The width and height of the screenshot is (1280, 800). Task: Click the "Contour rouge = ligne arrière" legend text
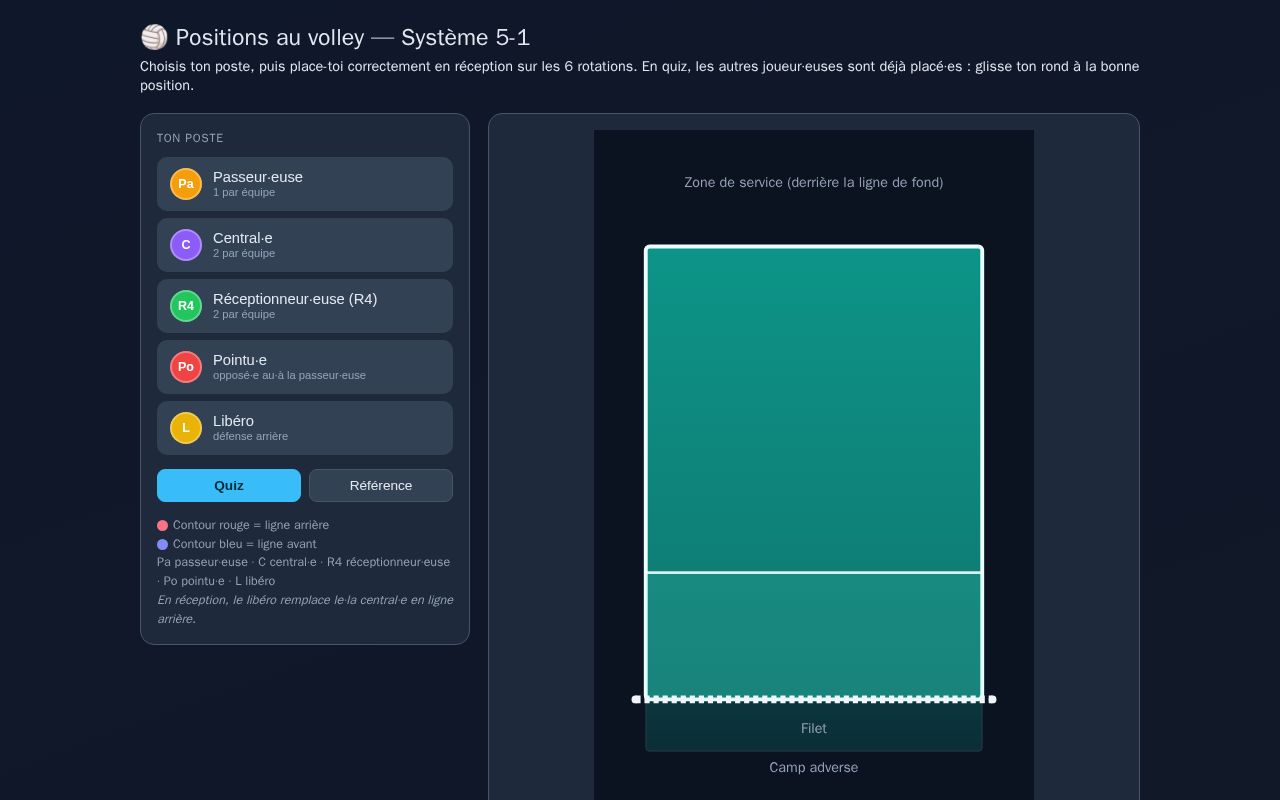coord(251,525)
